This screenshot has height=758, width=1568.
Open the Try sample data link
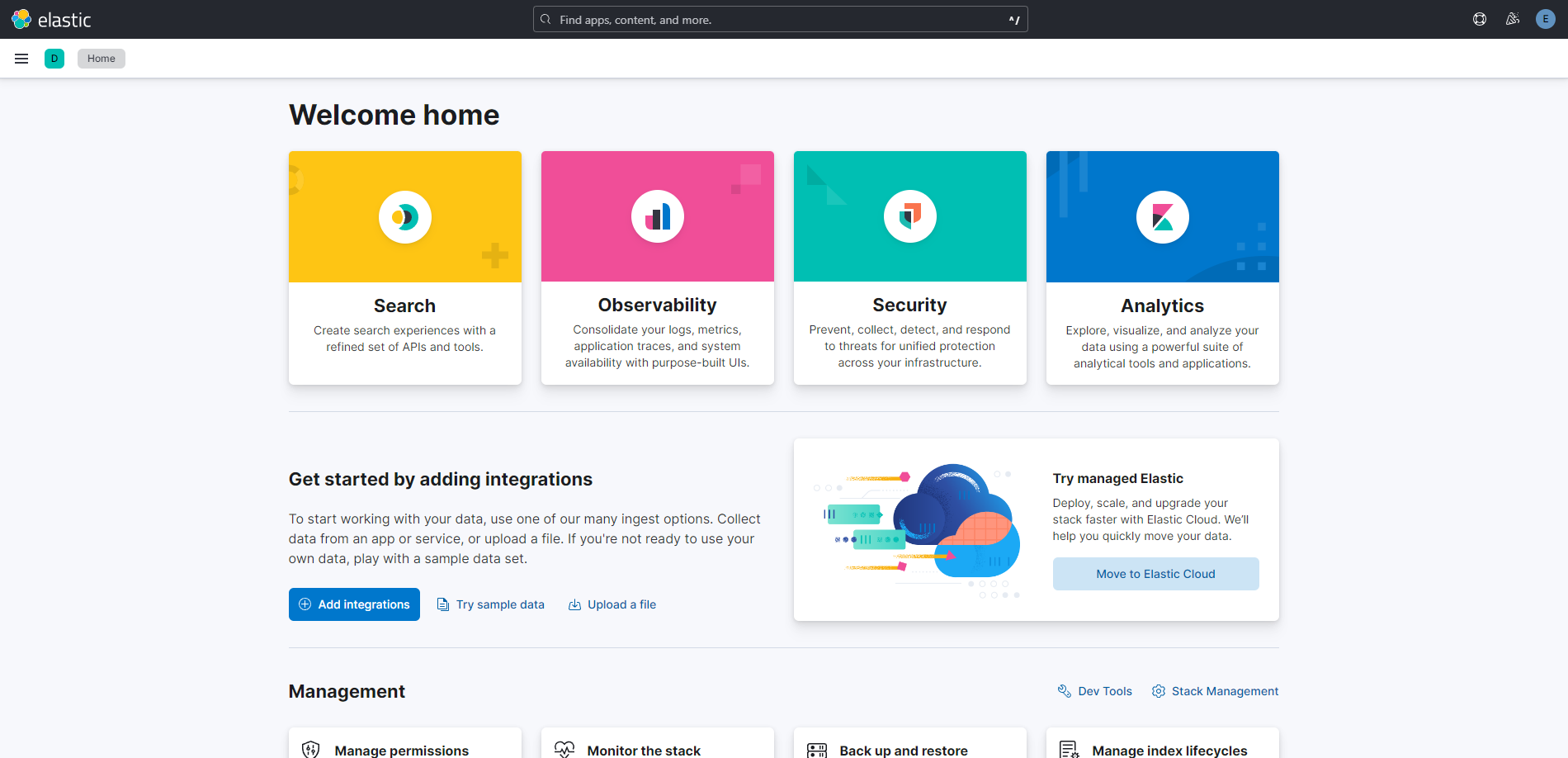[x=490, y=604]
